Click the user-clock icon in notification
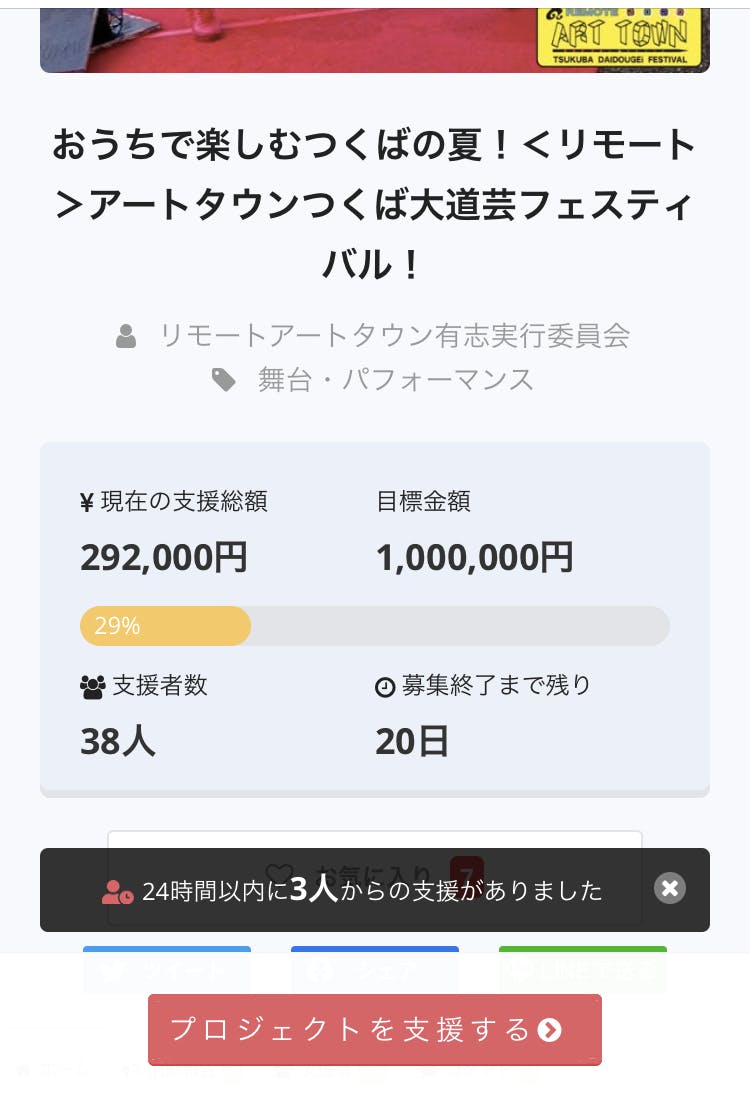This screenshot has height=1099, width=750. click(118, 891)
